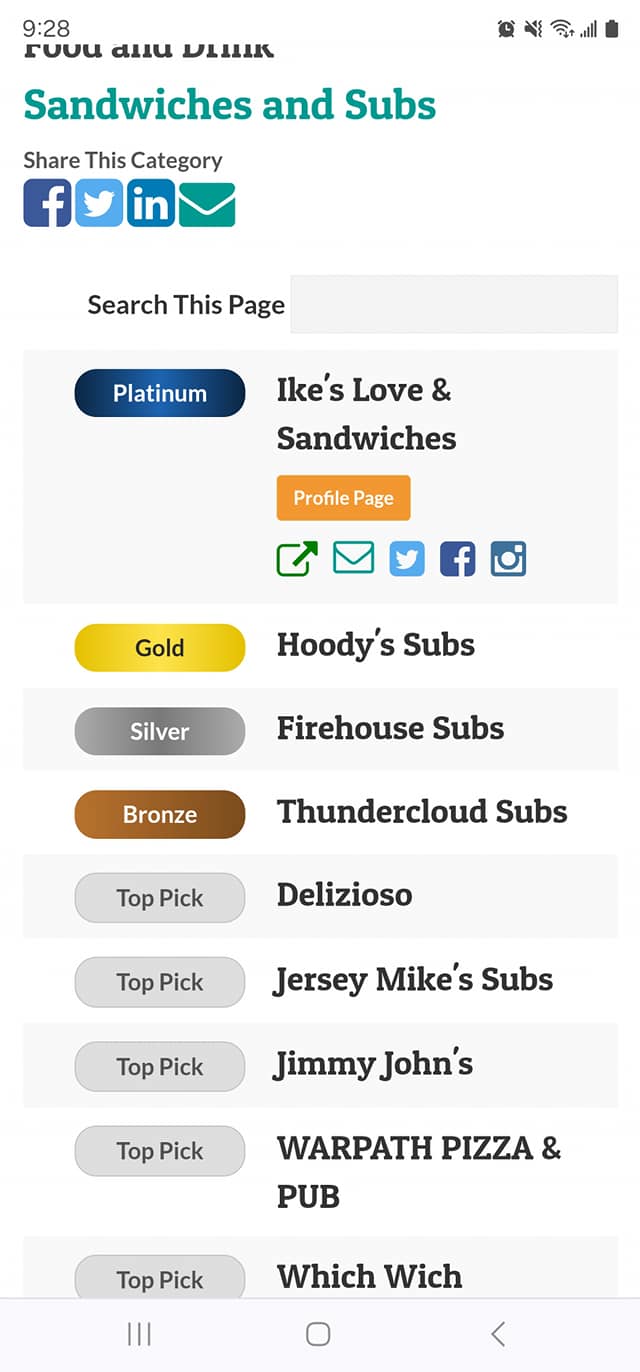Open Jersey Mike's Subs listing
640x1372 pixels.
414,979
